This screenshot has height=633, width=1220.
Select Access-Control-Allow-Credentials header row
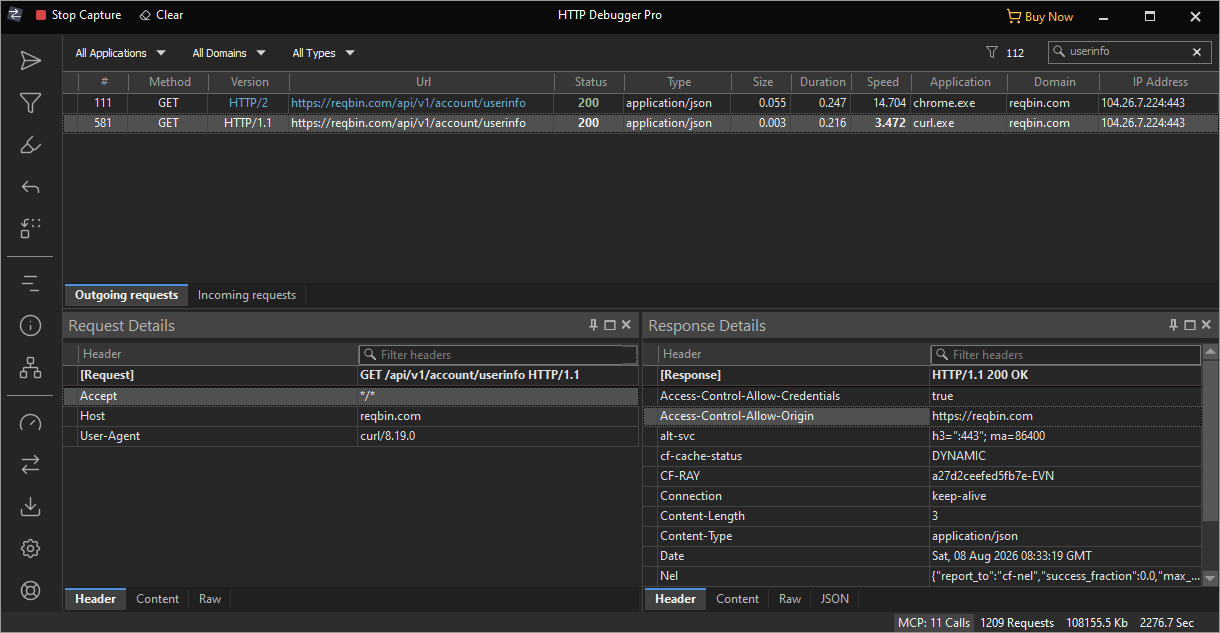923,396
